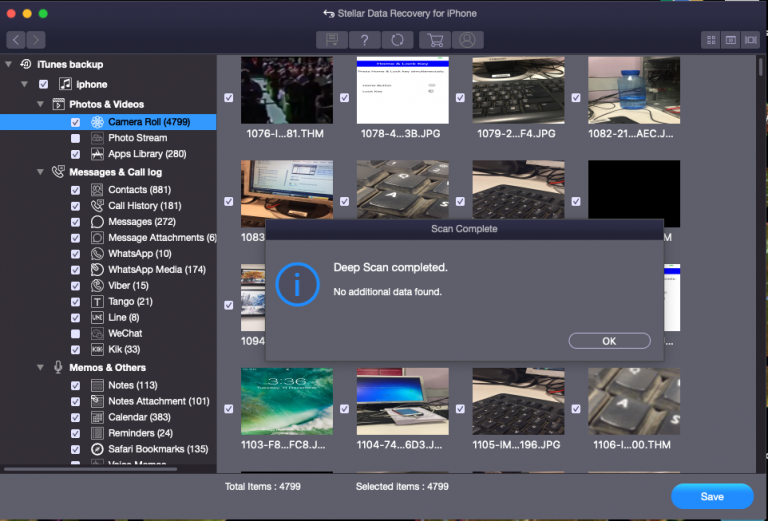Open the user account profile icon

point(467,40)
